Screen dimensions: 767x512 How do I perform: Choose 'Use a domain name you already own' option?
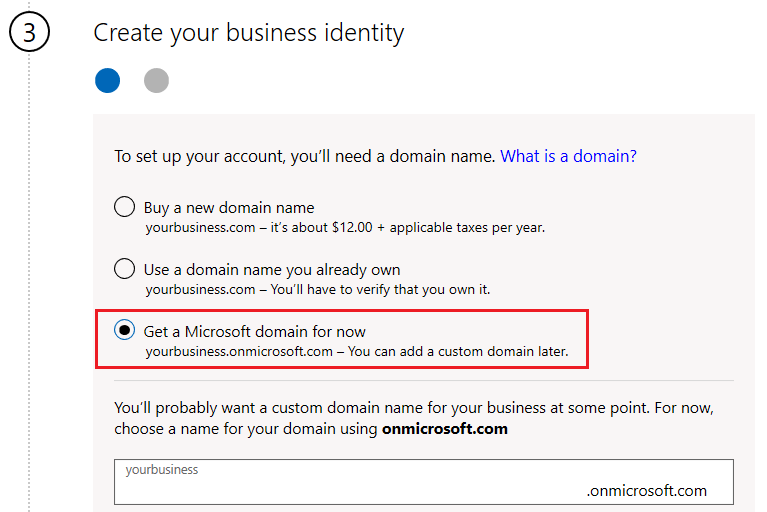point(124,268)
